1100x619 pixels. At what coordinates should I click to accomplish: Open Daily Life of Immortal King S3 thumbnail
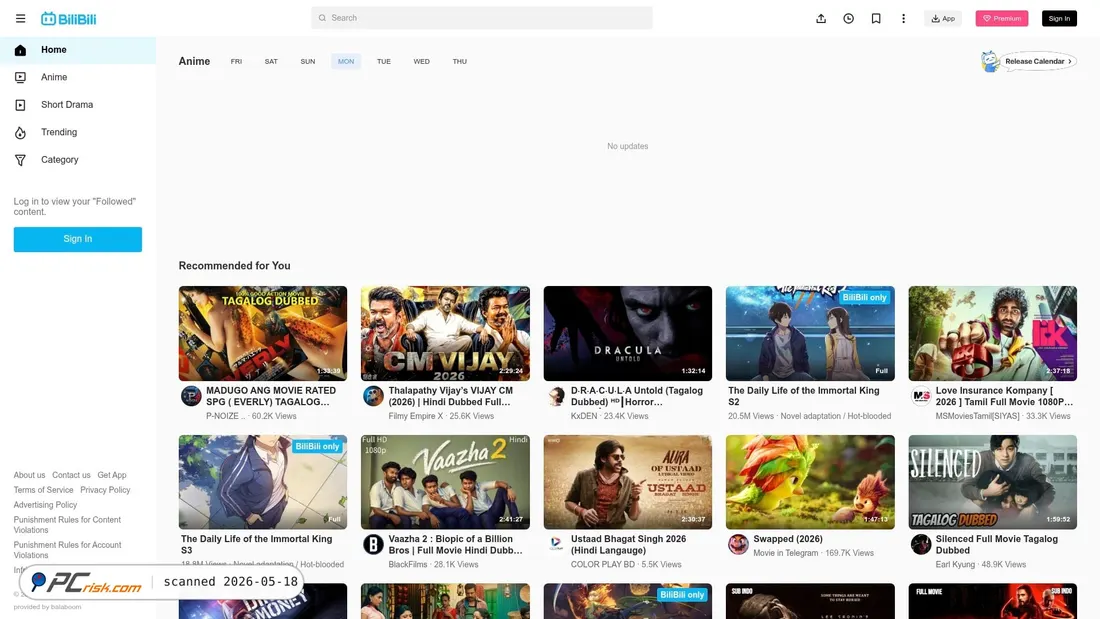[262, 482]
